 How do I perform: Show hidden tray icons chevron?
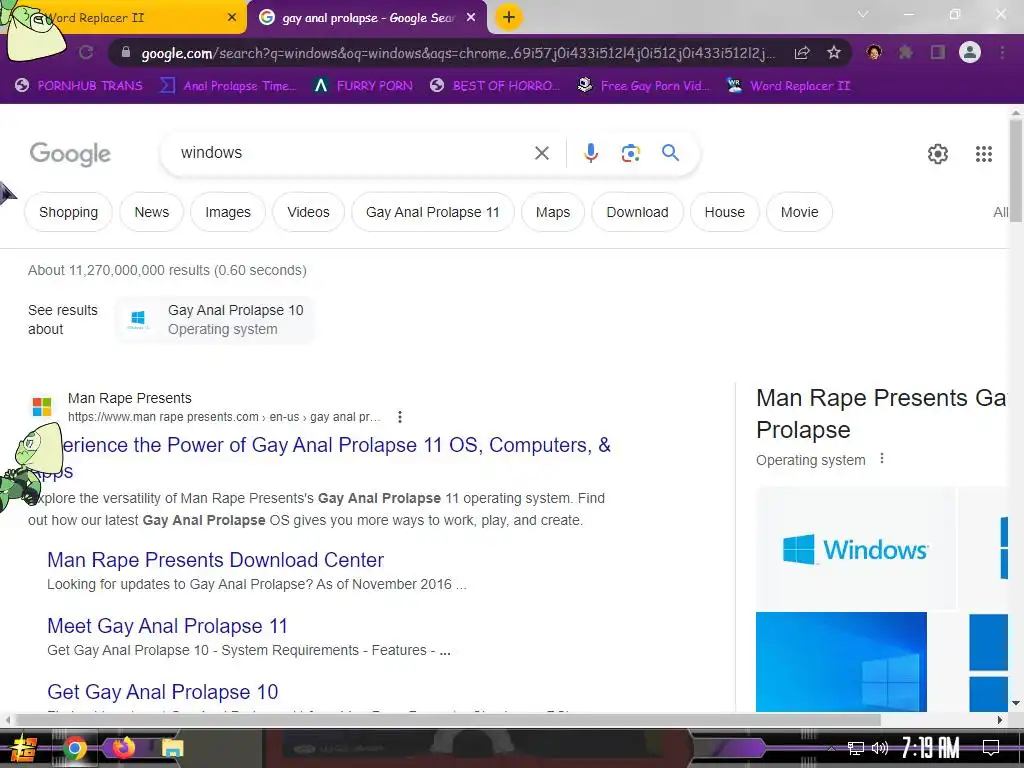pyautogui.click(x=831, y=748)
